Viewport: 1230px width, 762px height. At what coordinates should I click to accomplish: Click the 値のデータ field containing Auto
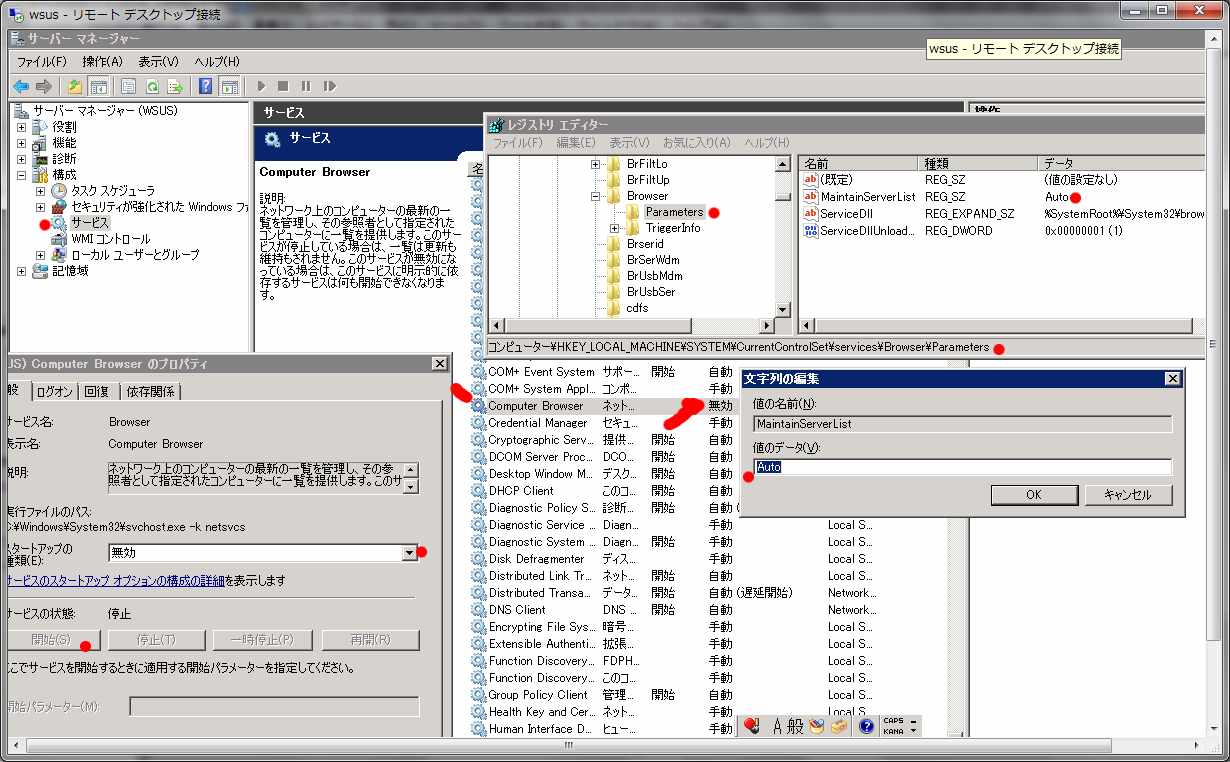pos(962,467)
